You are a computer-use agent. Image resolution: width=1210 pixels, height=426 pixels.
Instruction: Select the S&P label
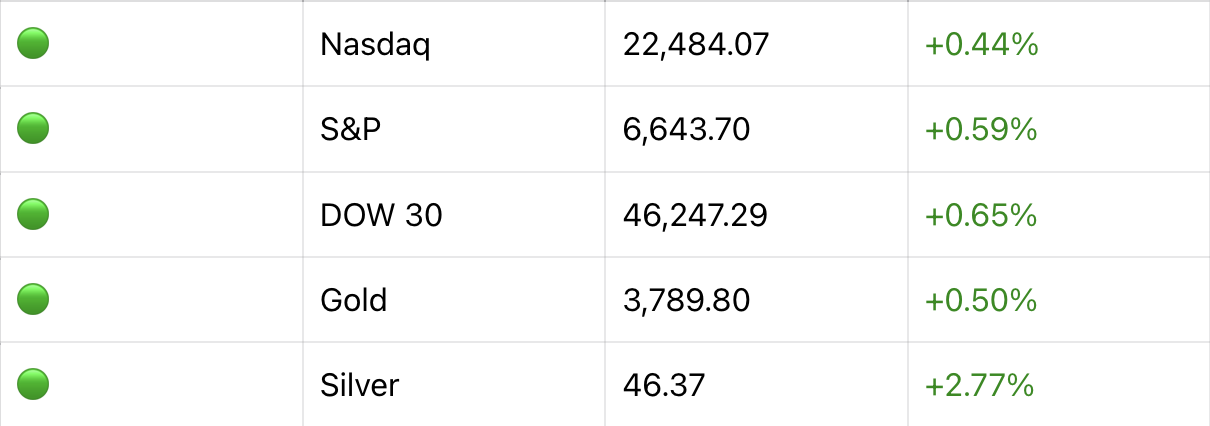coord(351,129)
